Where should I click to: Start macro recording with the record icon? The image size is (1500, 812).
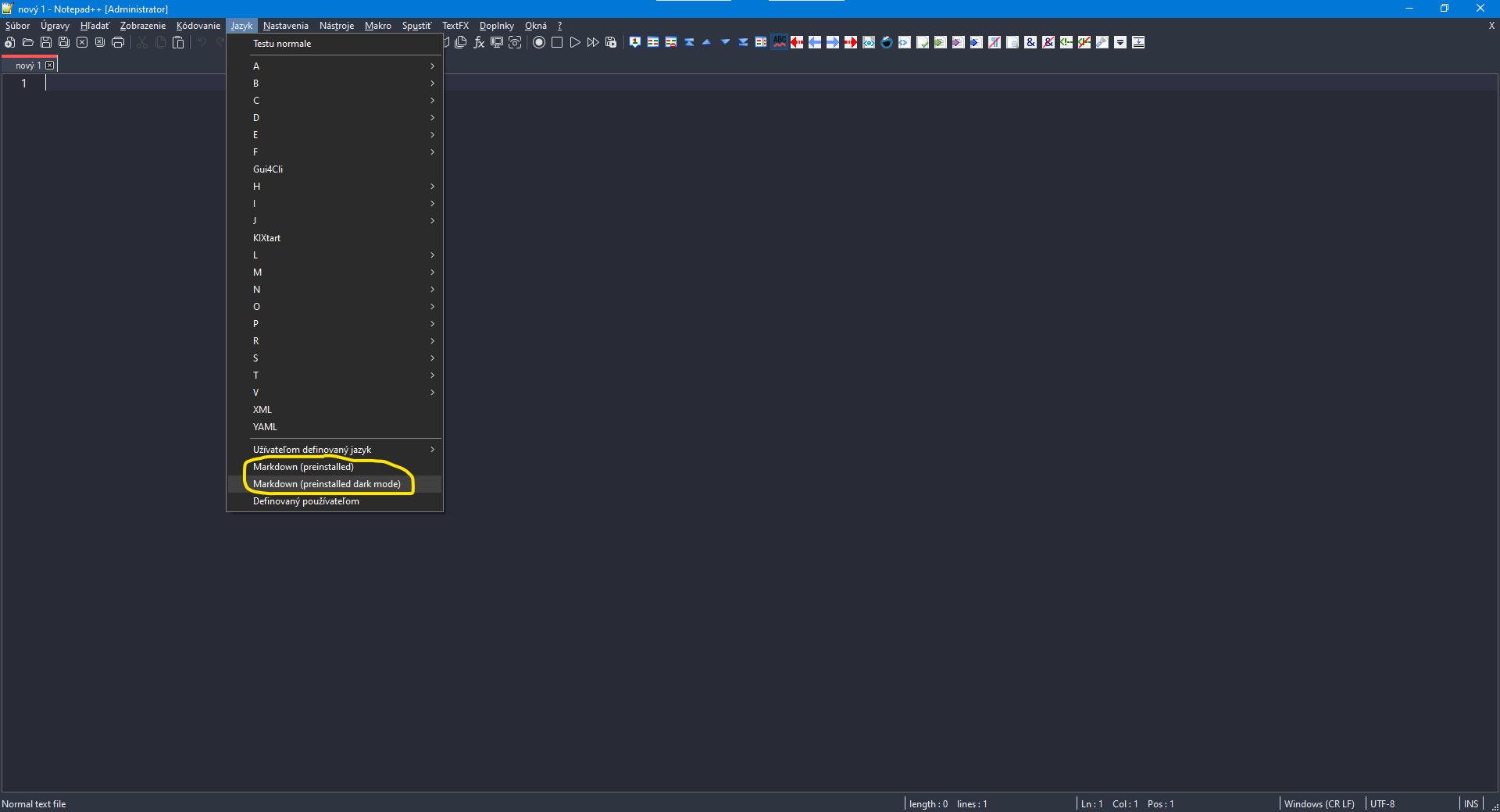538,43
